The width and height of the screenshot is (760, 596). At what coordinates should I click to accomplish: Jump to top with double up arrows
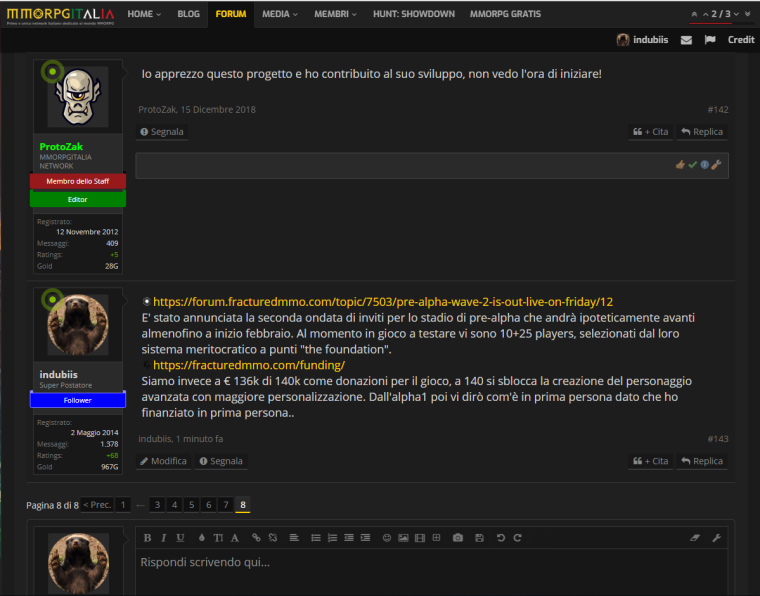694,15
